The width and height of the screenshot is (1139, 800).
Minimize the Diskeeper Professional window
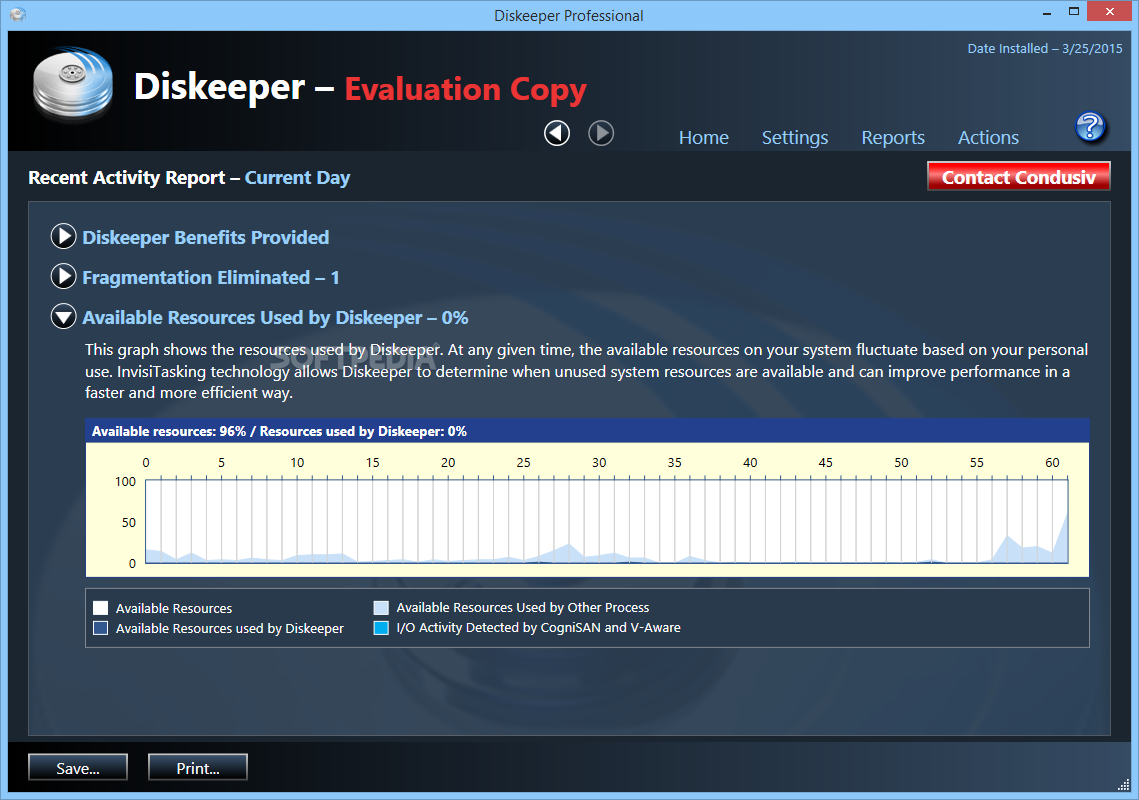point(1047,13)
